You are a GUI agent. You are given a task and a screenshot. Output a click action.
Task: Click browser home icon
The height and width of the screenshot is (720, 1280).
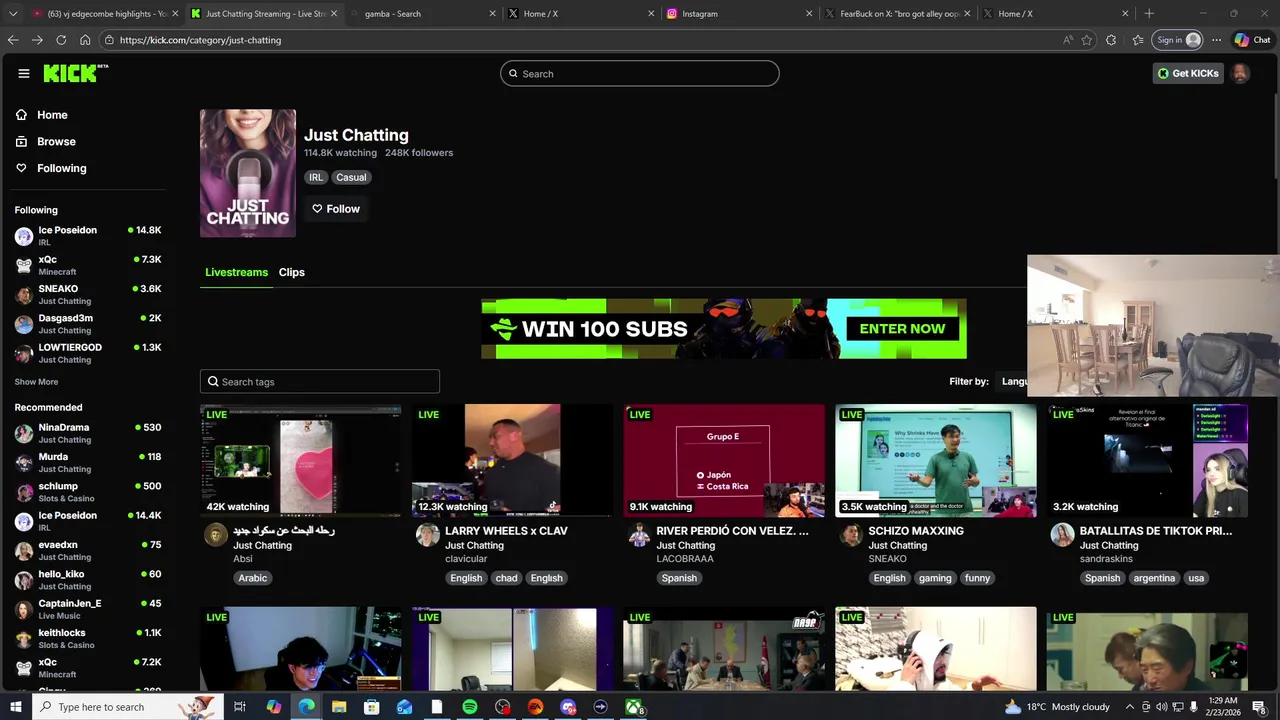[x=85, y=40]
